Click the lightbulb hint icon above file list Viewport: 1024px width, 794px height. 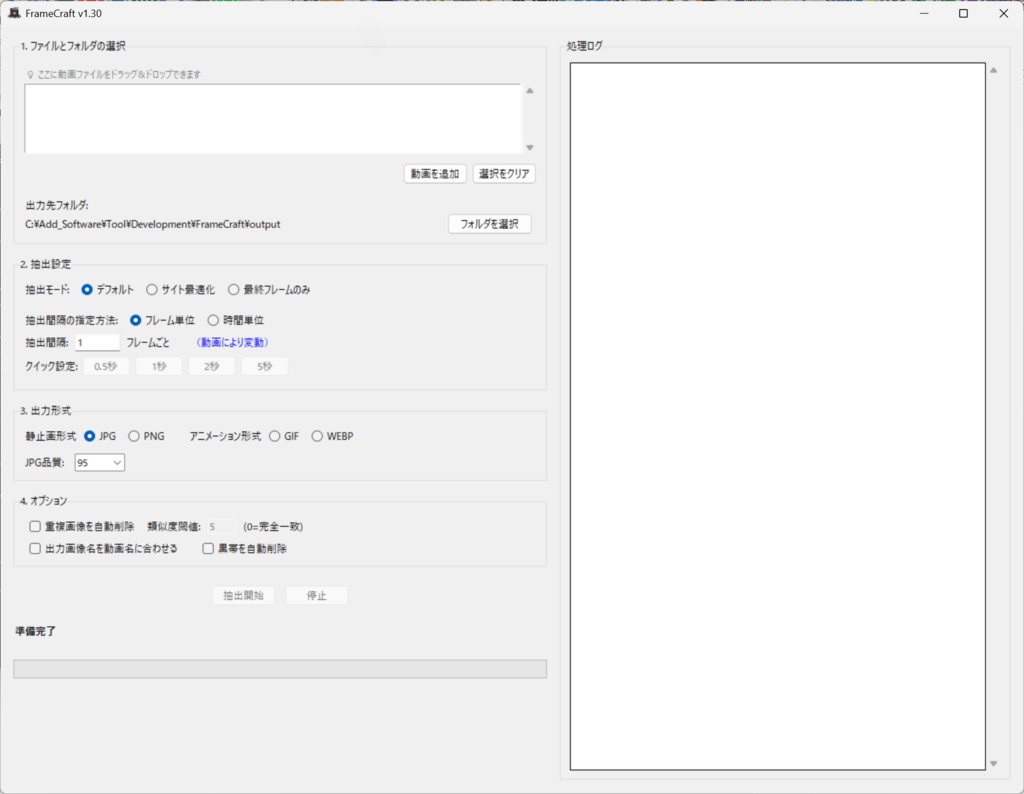pos(30,75)
